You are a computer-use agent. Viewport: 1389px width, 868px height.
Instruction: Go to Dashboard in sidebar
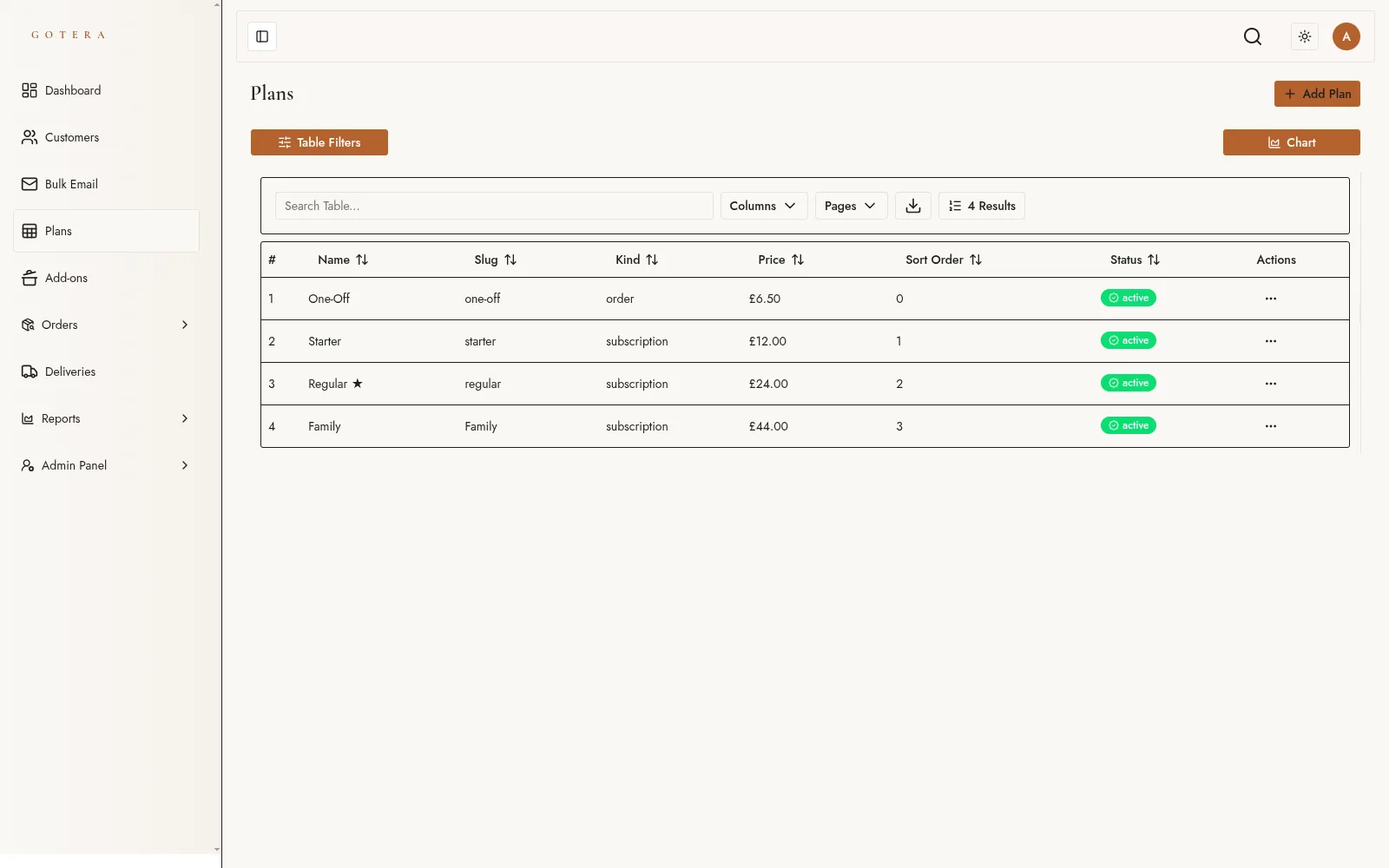(106, 90)
